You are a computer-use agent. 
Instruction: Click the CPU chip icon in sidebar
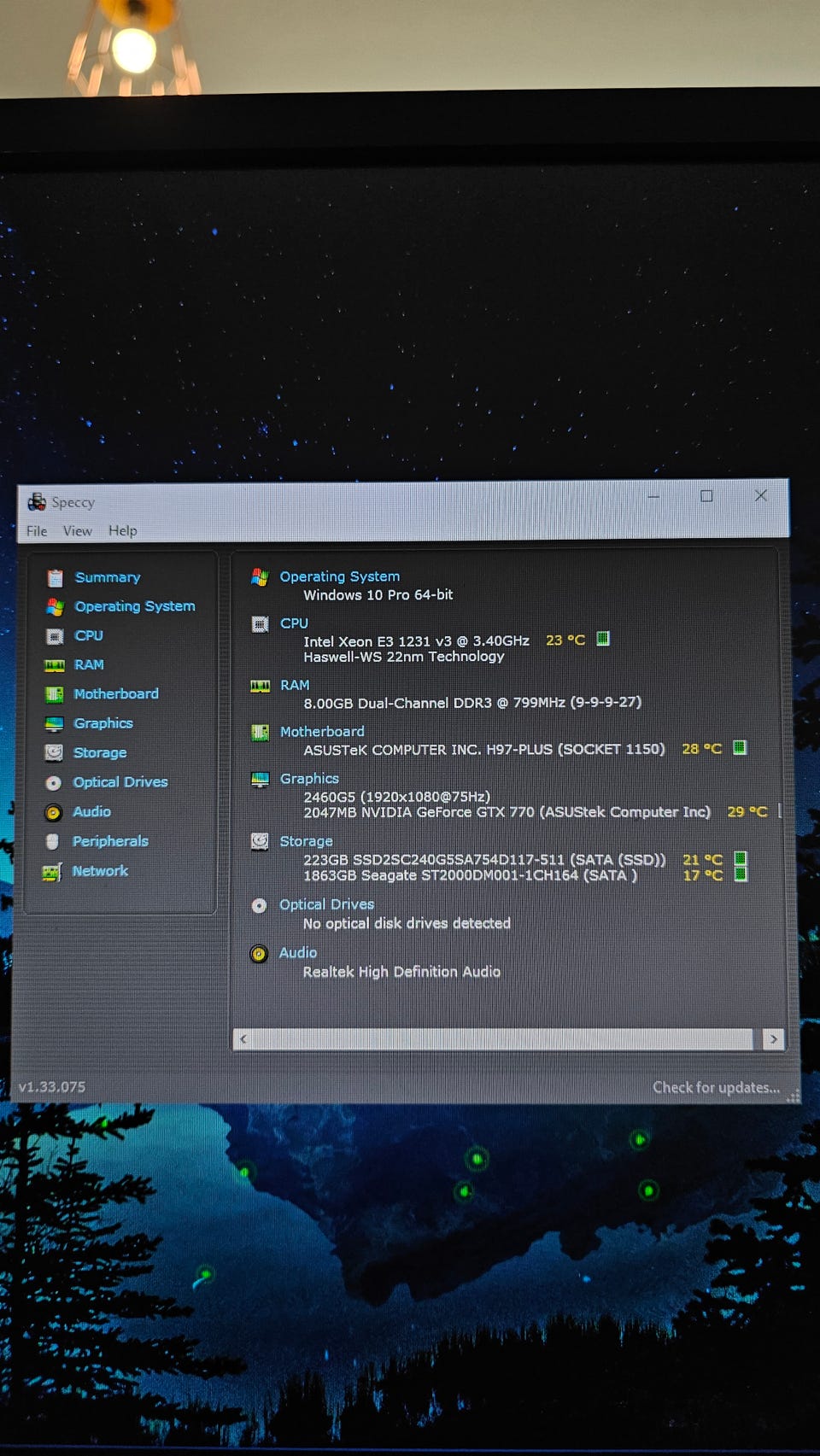coord(55,636)
